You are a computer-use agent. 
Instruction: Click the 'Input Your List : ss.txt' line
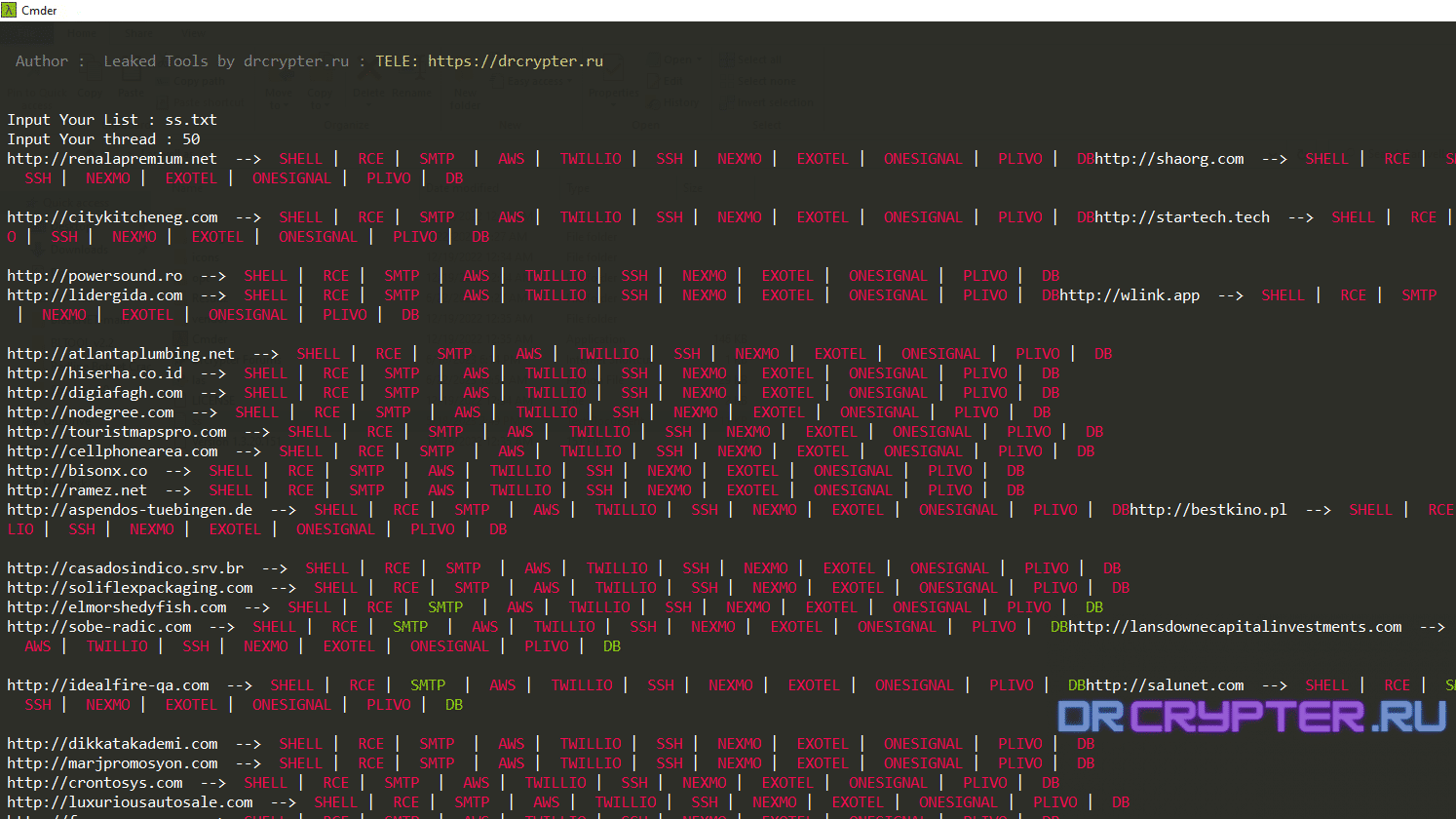pos(112,120)
